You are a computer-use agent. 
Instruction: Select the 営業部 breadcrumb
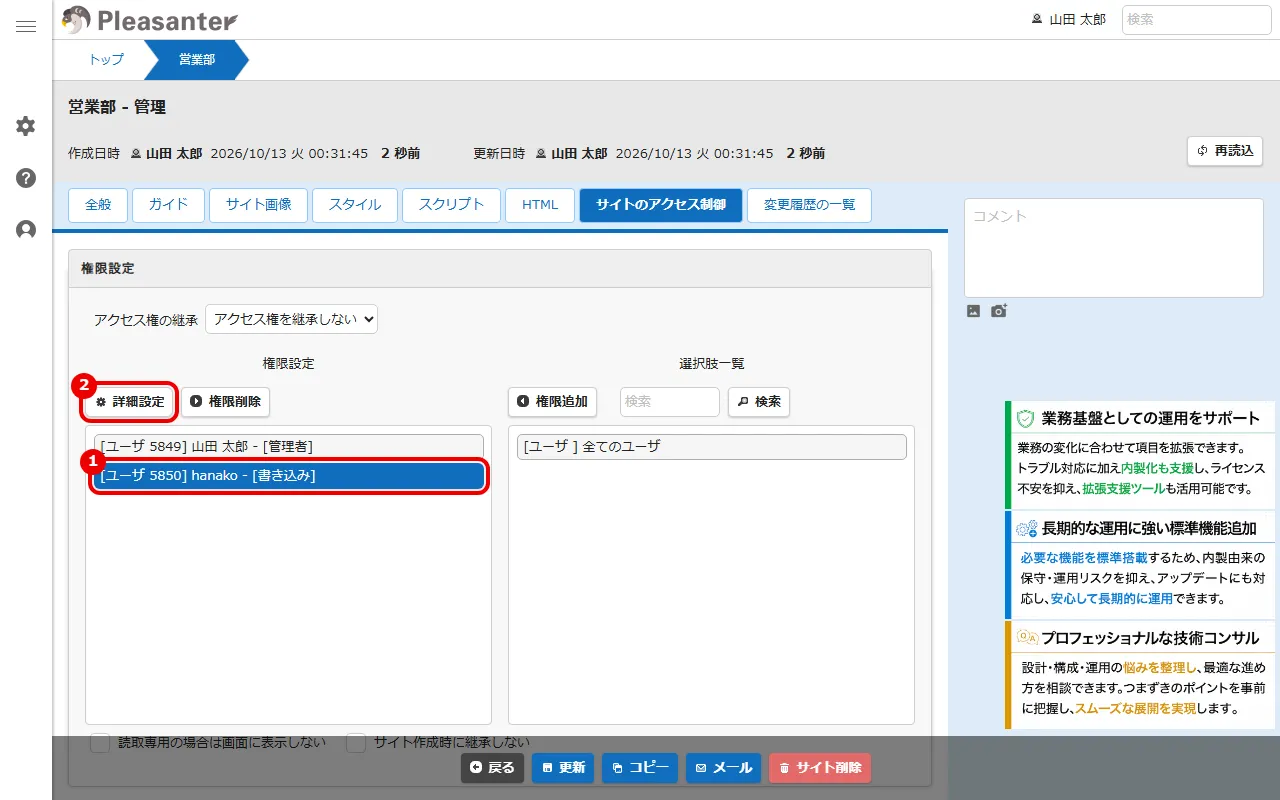click(x=196, y=60)
